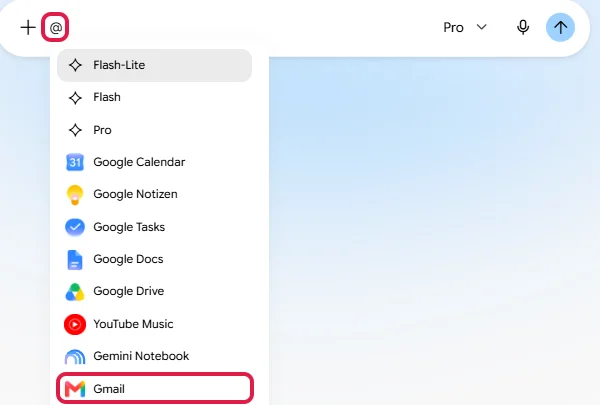Click the Gemini Notebook arc icon
The width and height of the screenshot is (600, 405).
75,356
